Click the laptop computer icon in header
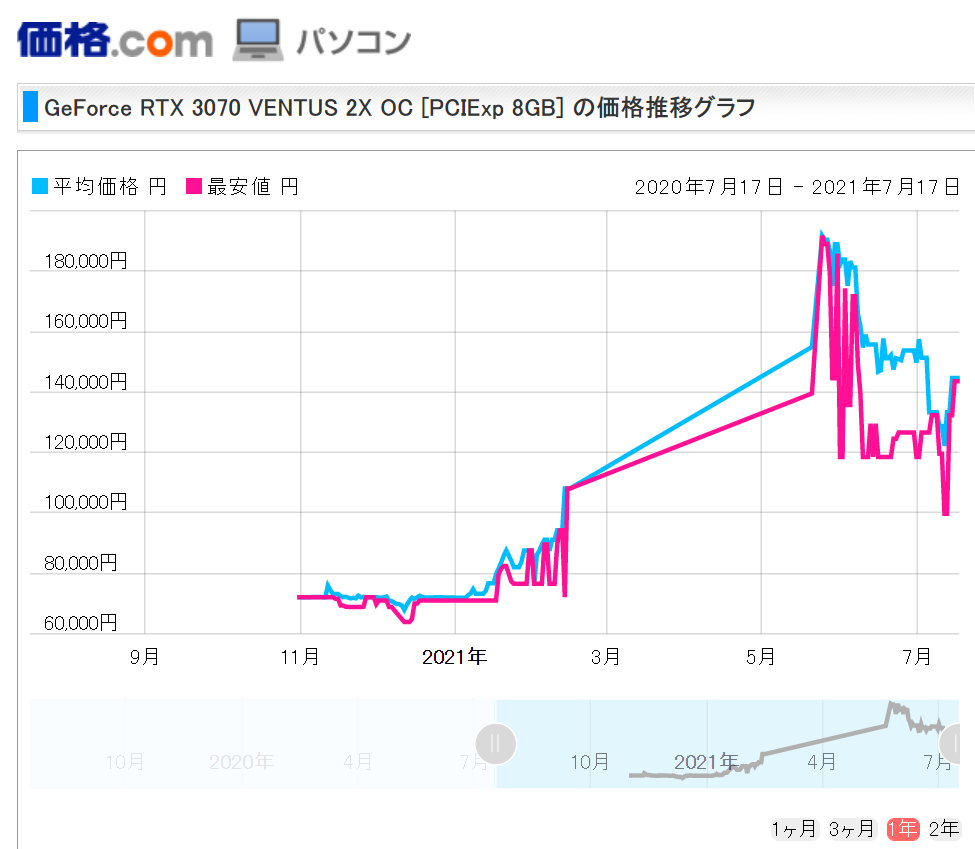Image resolution: width=975 pixels, height=849 pixels. click(x=259, y=40)
